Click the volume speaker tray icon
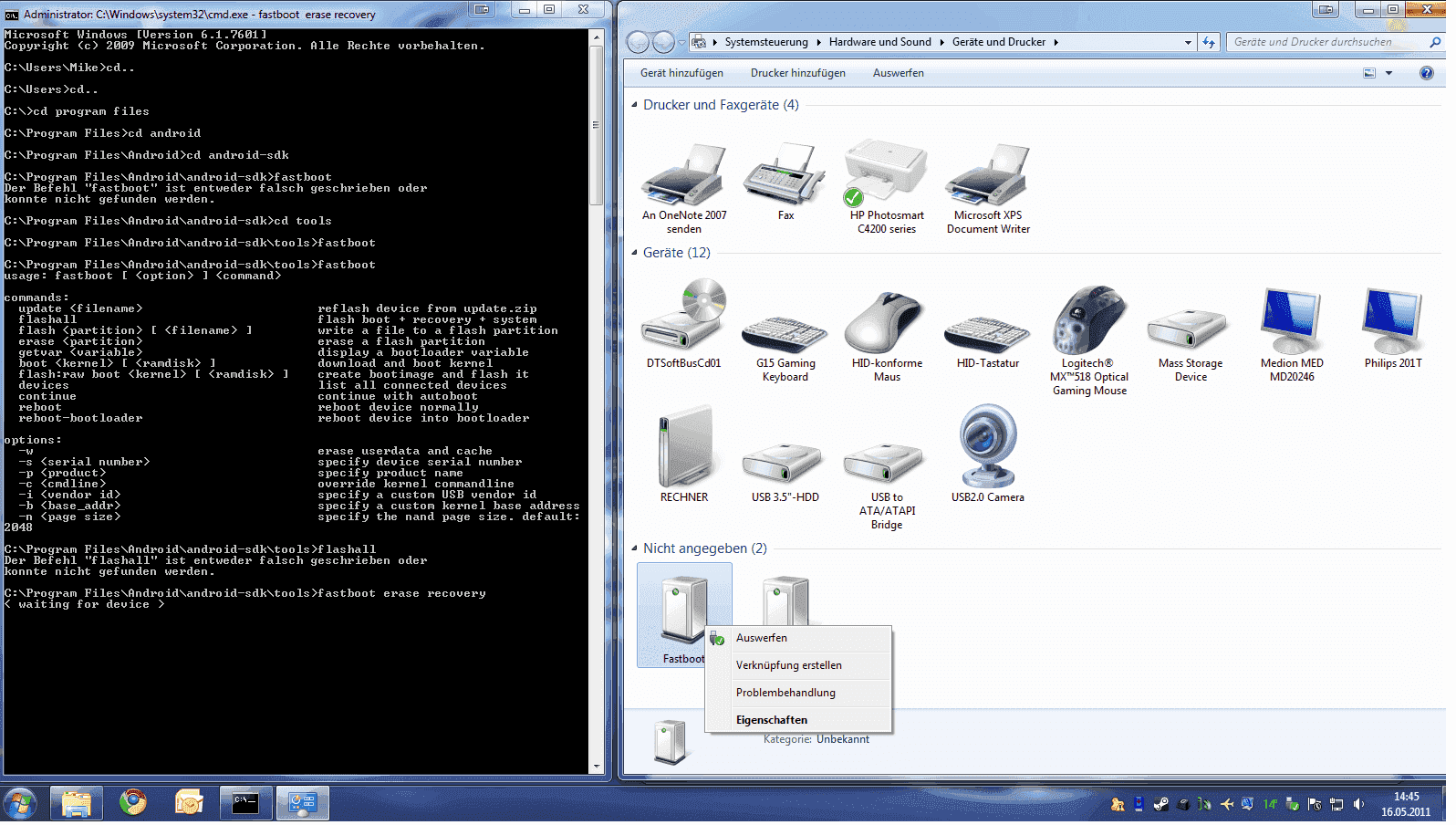 pos(1358,804)
